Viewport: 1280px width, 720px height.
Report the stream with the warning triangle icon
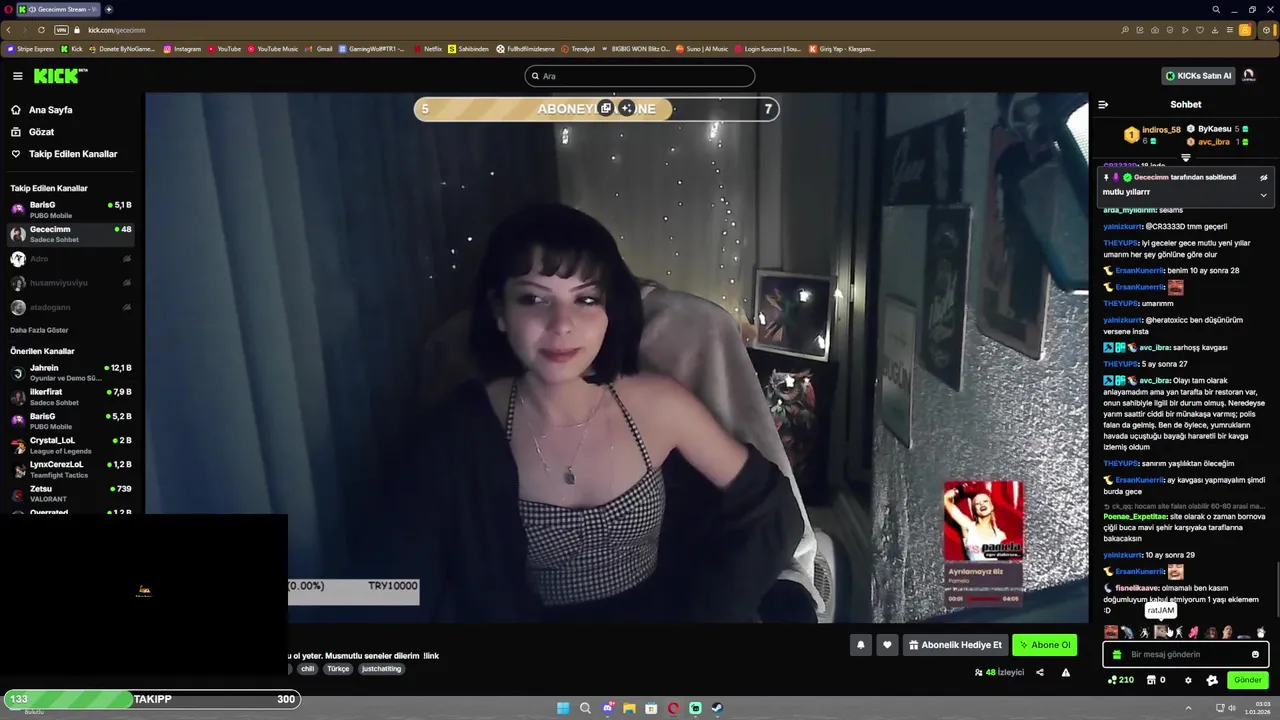[1065, 672]
